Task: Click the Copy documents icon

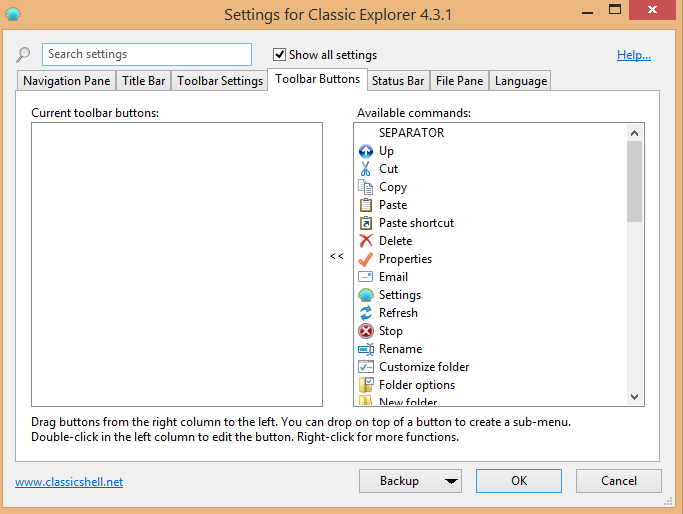Action: click(365, 187)
